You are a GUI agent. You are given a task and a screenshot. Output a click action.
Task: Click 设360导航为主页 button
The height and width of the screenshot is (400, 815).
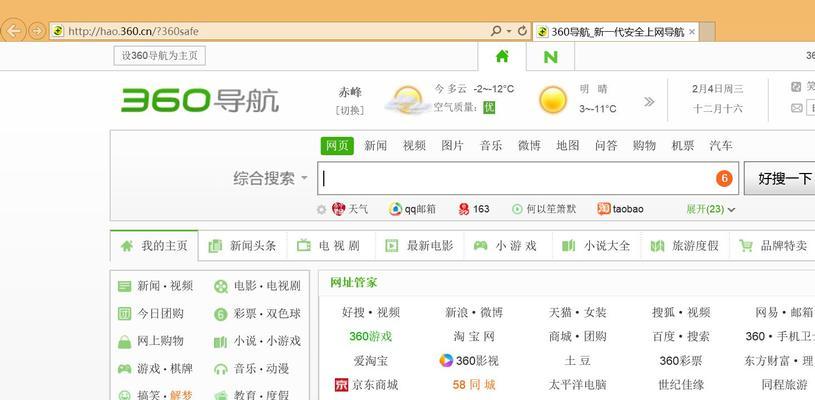(160, 56)
